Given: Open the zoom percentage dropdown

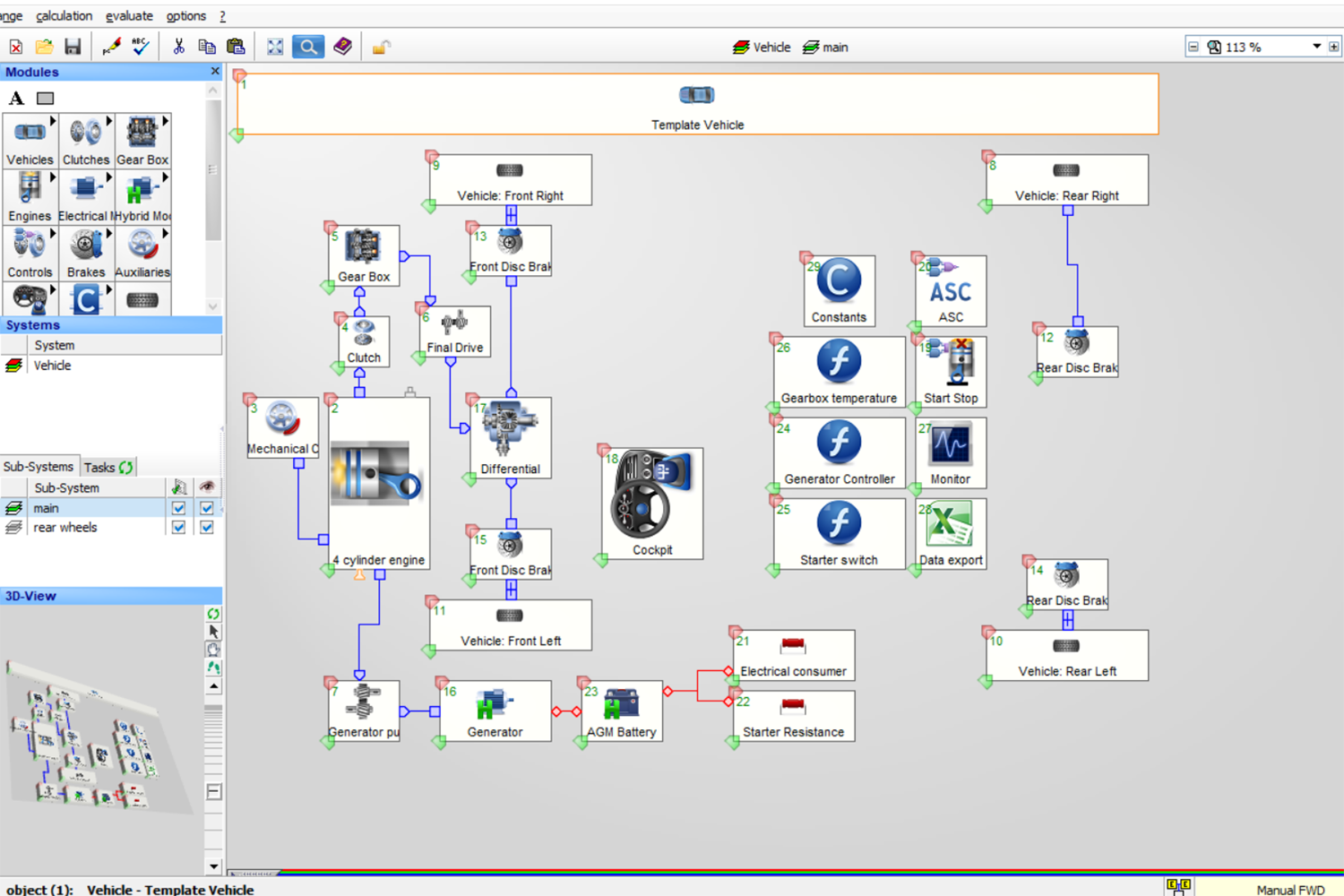Looking at the screenshot, I should [1316, 47].
